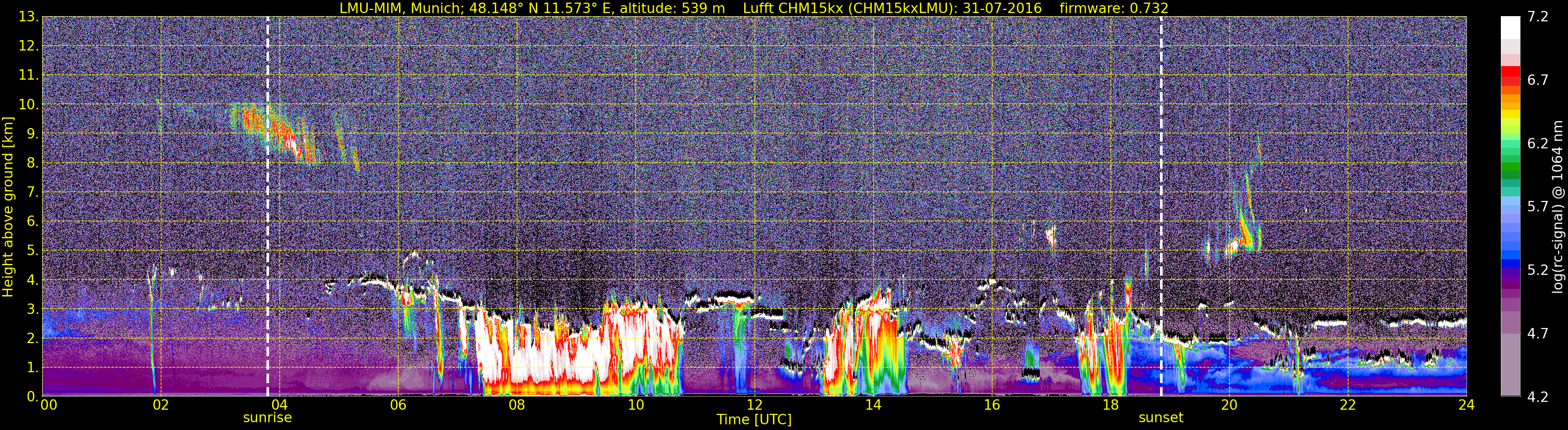Viewport: 1568px width, 430px height.
Task: Click the 5 km tick label on the height axis
Action: click(x=32, y=251)
